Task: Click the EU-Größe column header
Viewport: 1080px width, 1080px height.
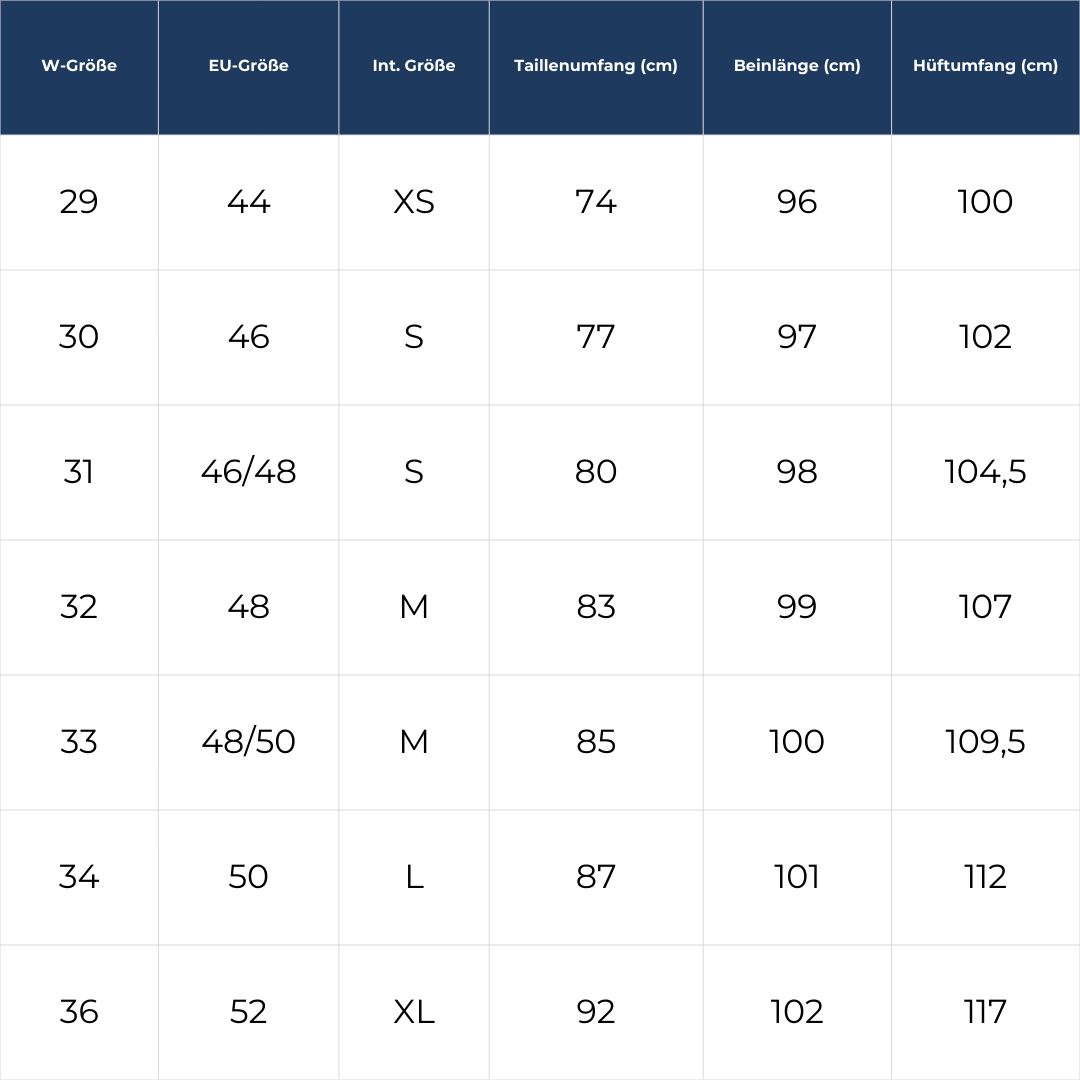Action: click(x=248, y=66)
